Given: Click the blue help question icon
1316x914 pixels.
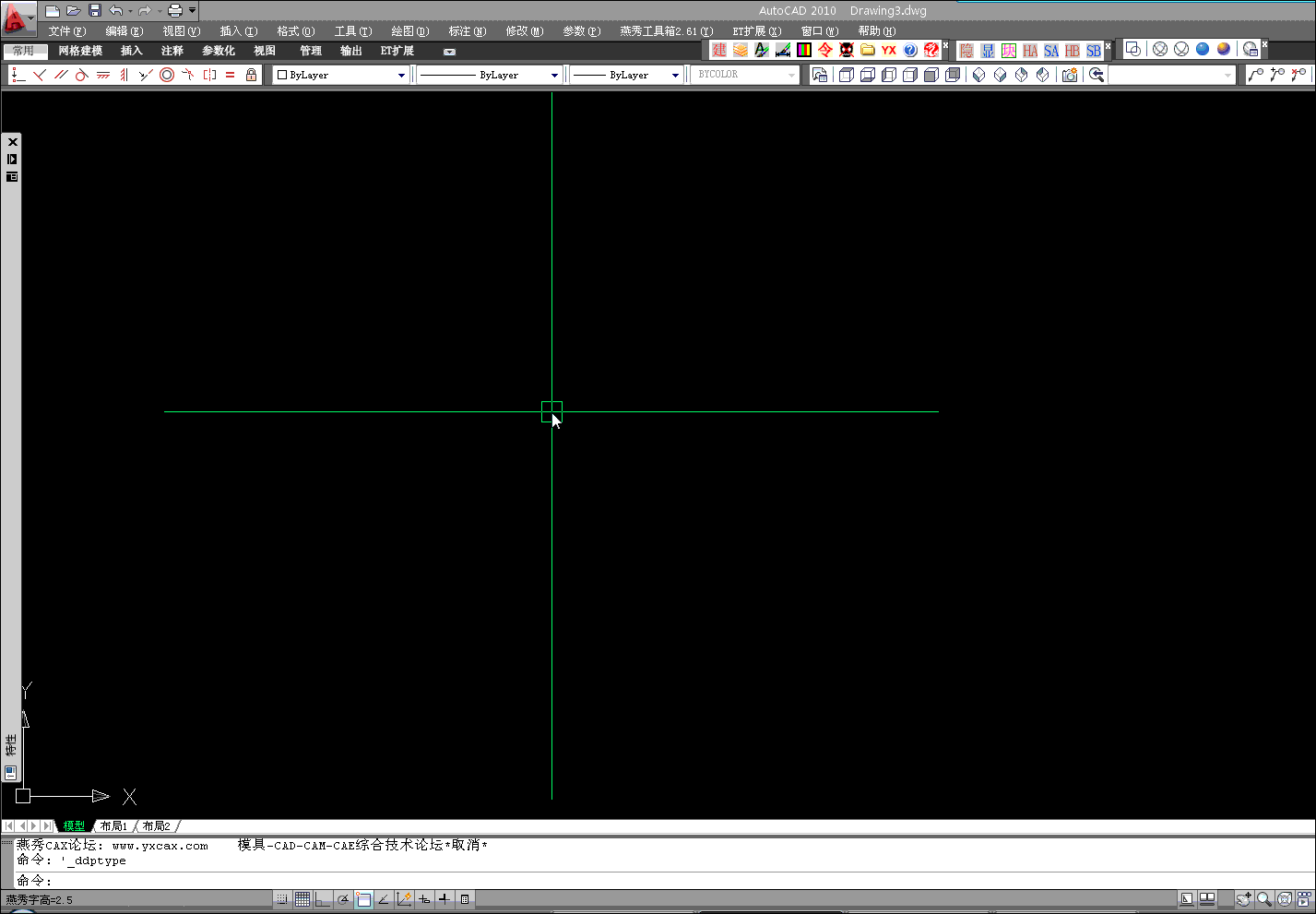Looking at the screenshot, I should pos(910,50).
